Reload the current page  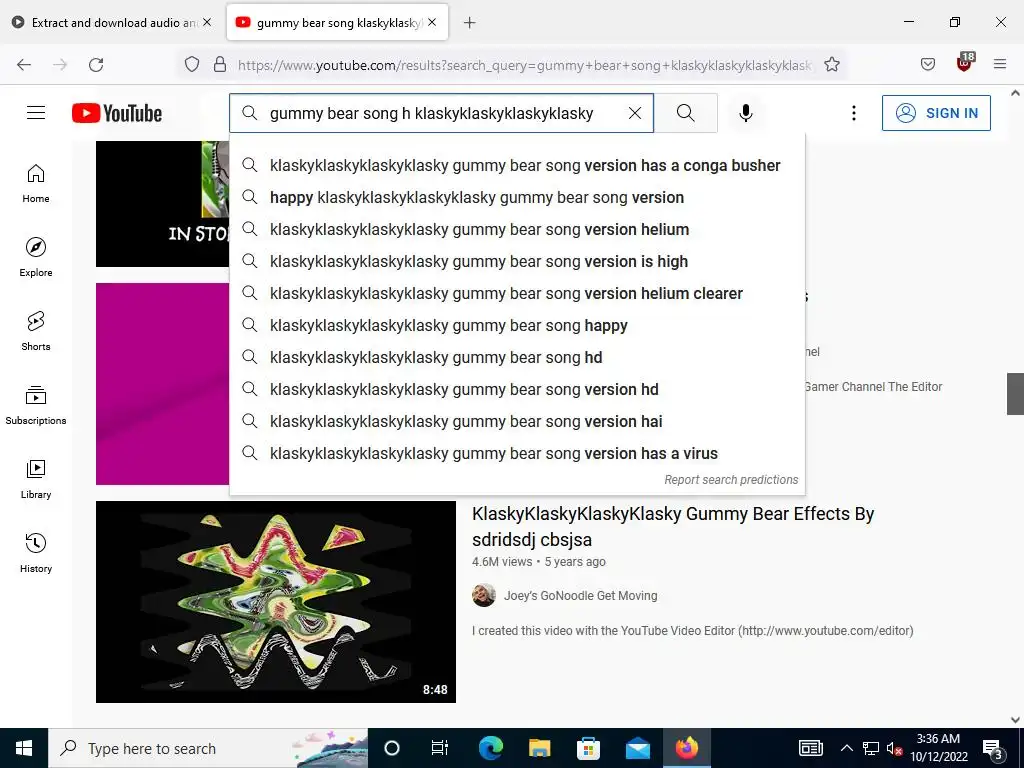pyautogui.click(x=96, y=64)
